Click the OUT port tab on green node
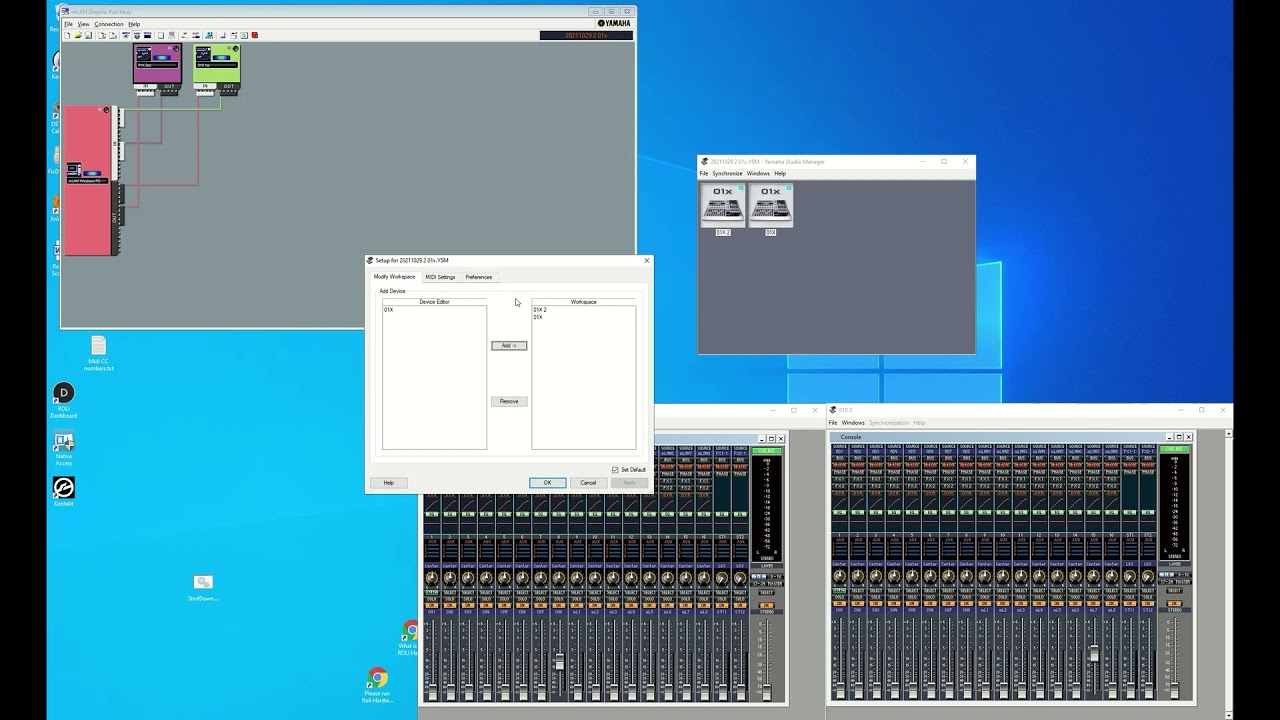This screenshot has height=720, width=1280. 229,86
